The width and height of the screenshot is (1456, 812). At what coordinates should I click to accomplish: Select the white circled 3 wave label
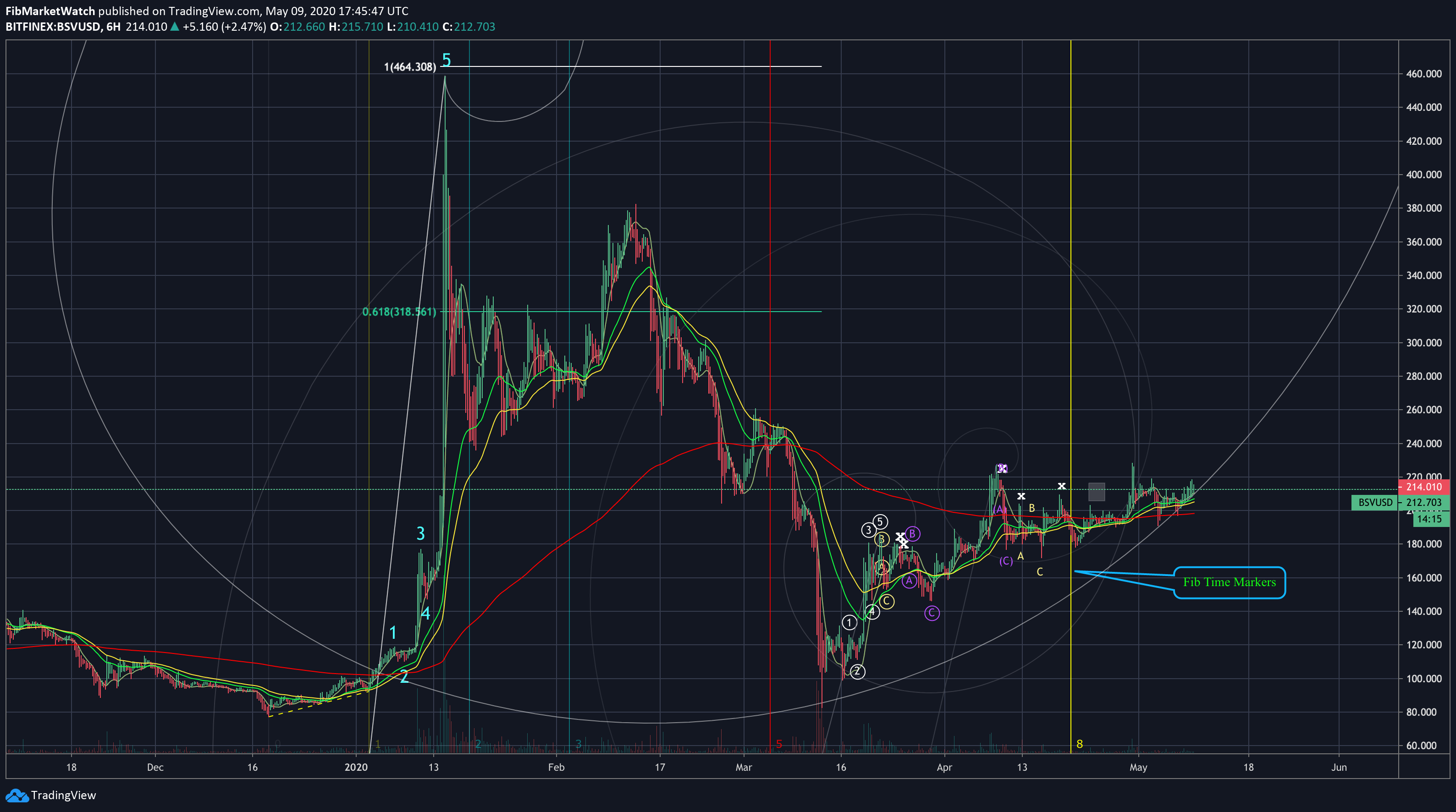pos(868,530)
